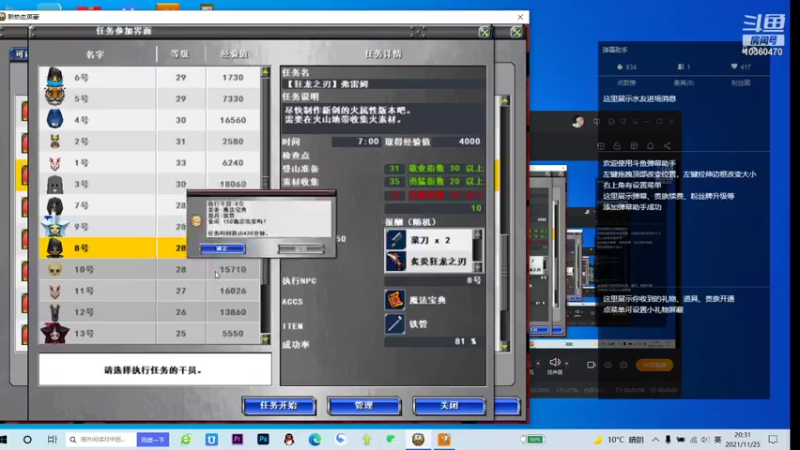Pick agent 13号 avatar
Image resolution: width=800 pixels, height=450 pixels.
pos(55,333)
